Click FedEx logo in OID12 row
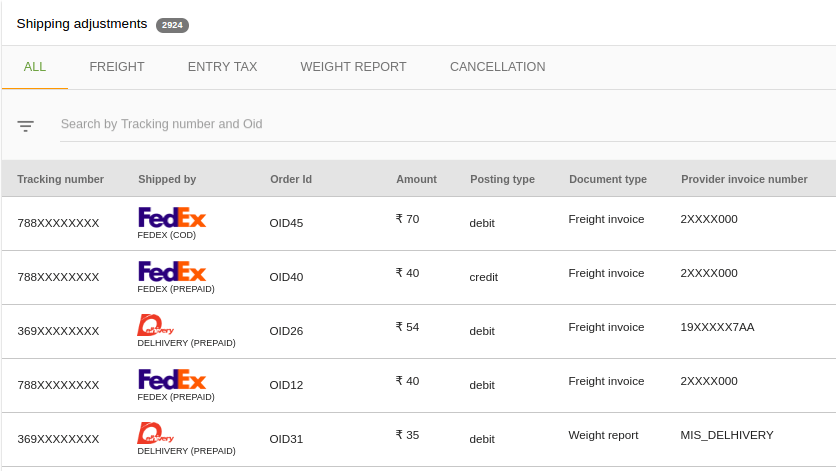 (172, 379)
